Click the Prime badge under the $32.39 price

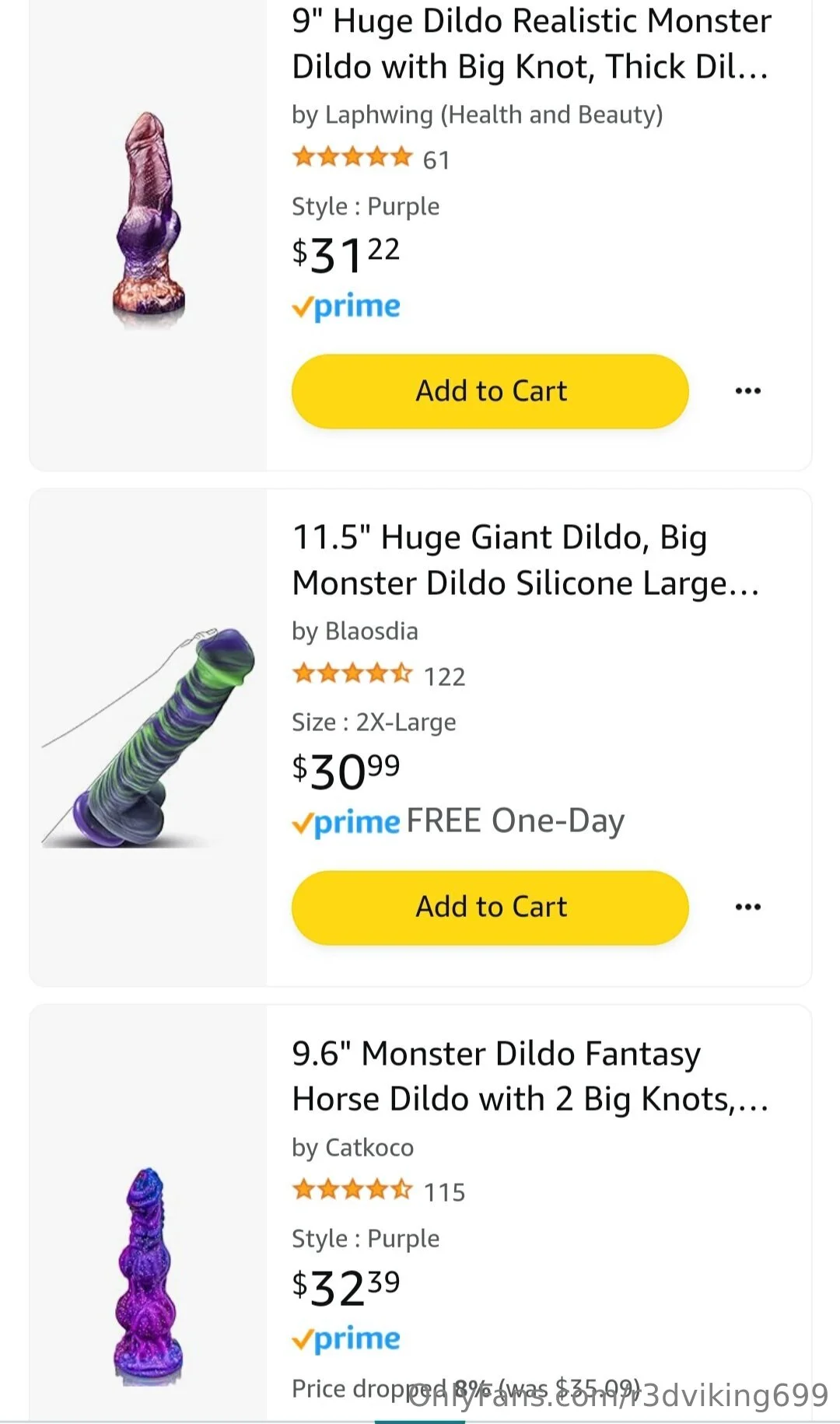click(346, 1338)
